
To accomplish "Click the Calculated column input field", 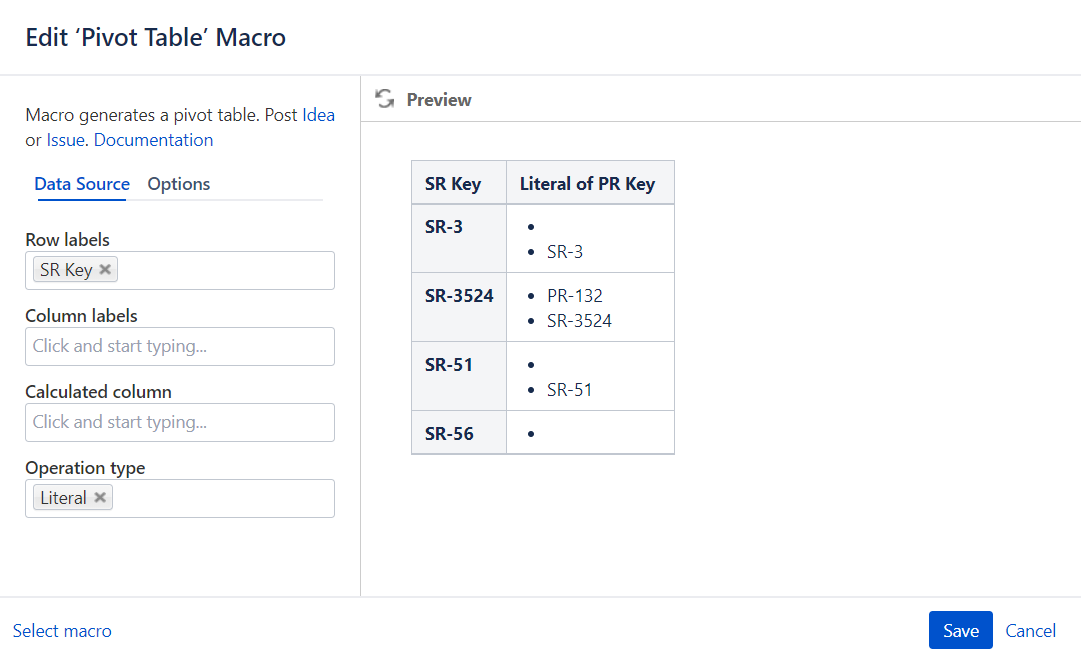I will [x=180, y=422].
